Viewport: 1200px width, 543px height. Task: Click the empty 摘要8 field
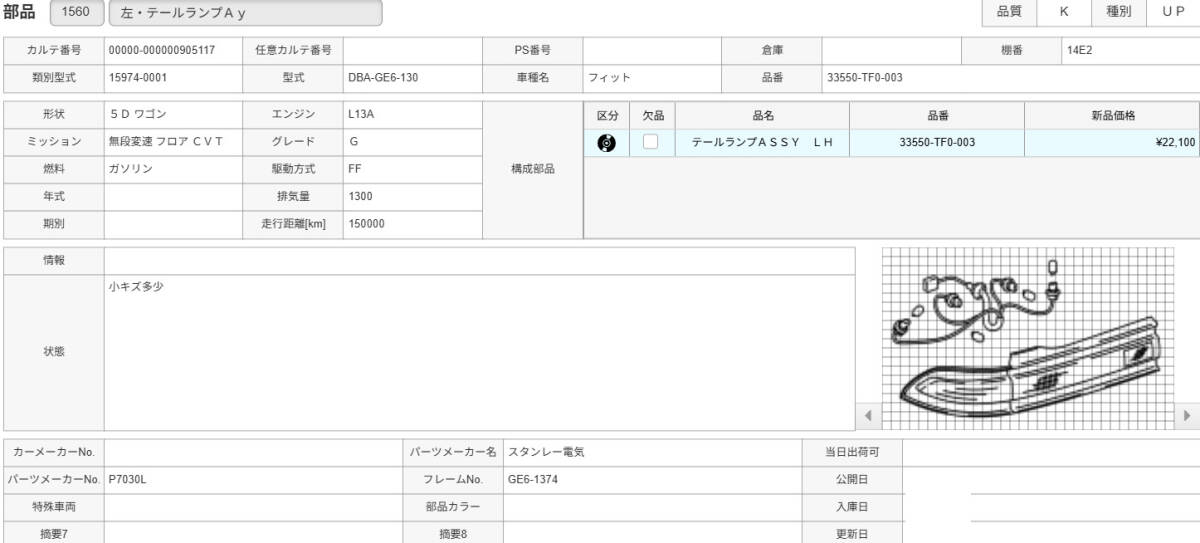coord(652,533)
